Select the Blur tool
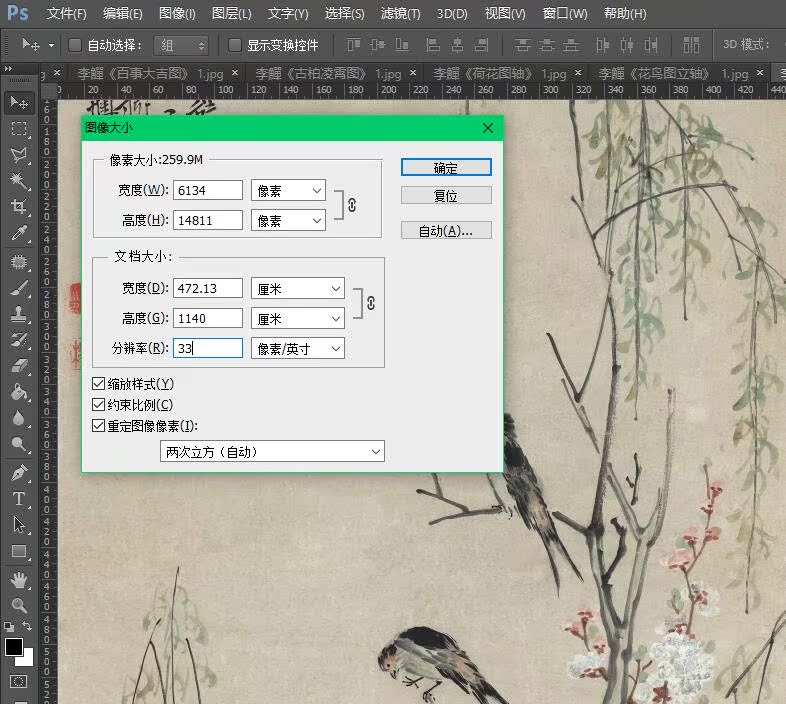The width and height of the screenshot is (786, 704). pos(19,418)
